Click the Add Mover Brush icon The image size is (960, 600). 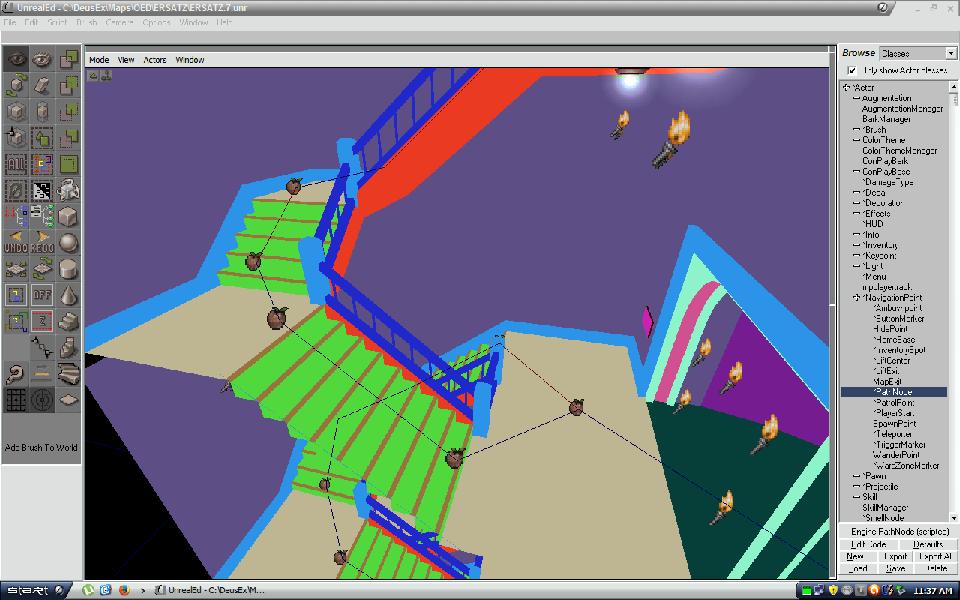coord(68,190)
